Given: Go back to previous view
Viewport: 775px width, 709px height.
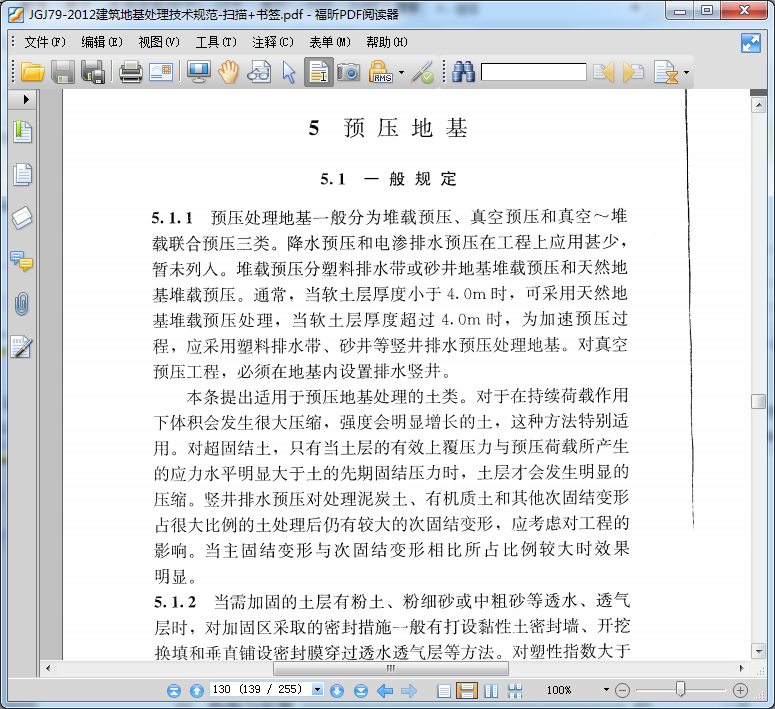Looking at the screenshot, I should point(385,690).
